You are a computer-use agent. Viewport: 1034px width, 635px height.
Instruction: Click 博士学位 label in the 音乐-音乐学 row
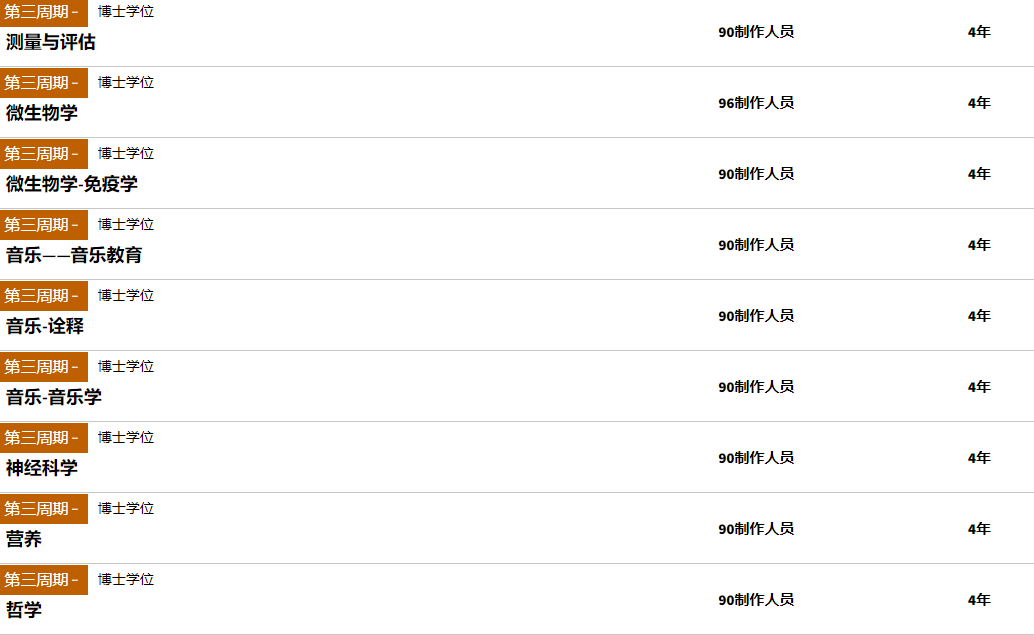tap(126, 367)
